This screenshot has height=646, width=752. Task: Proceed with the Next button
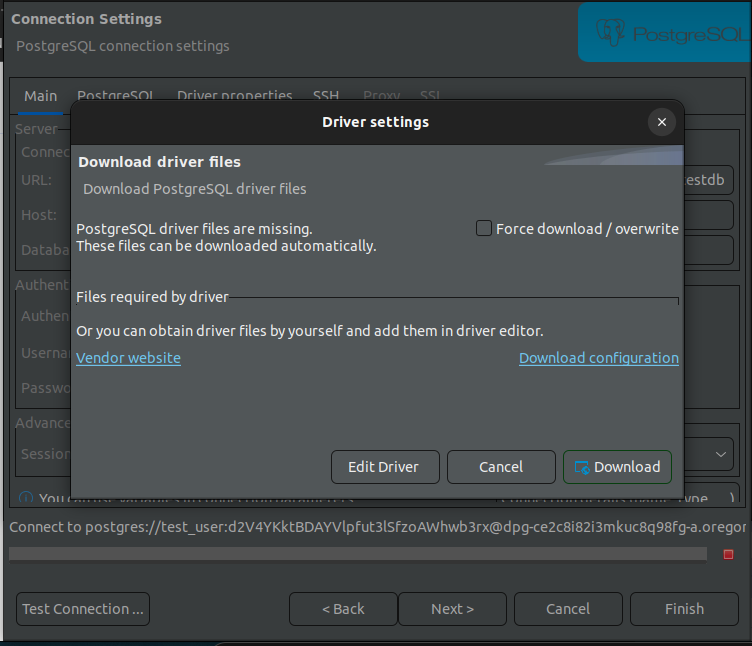[x=452, y=609]
